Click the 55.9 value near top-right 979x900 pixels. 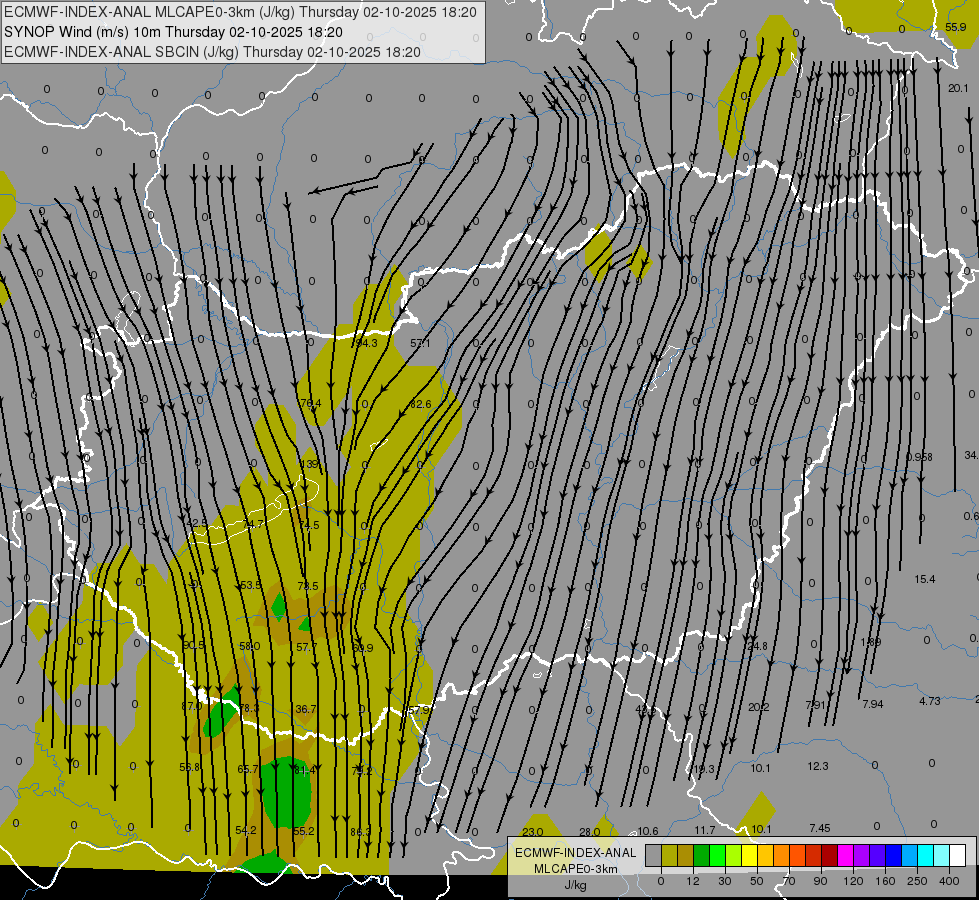[x=956, y=27]
